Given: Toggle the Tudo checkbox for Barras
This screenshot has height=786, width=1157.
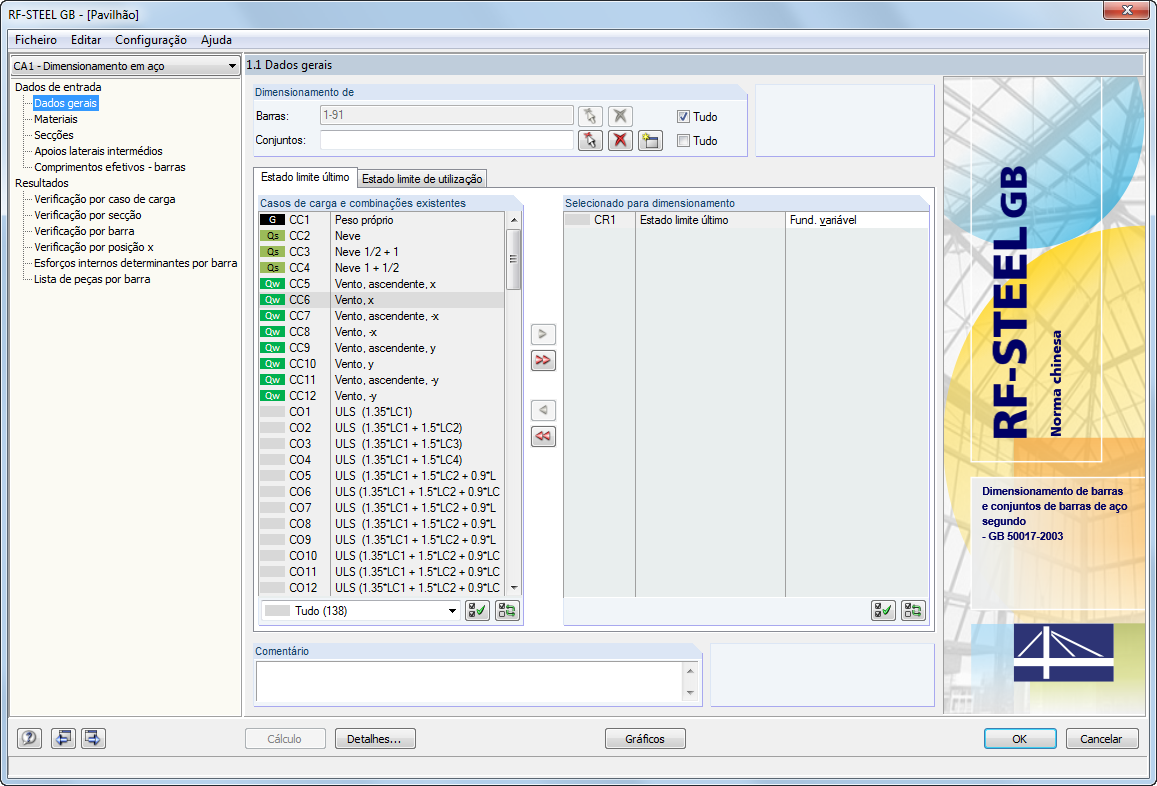Looking at the screenshot, I should 683,117.
